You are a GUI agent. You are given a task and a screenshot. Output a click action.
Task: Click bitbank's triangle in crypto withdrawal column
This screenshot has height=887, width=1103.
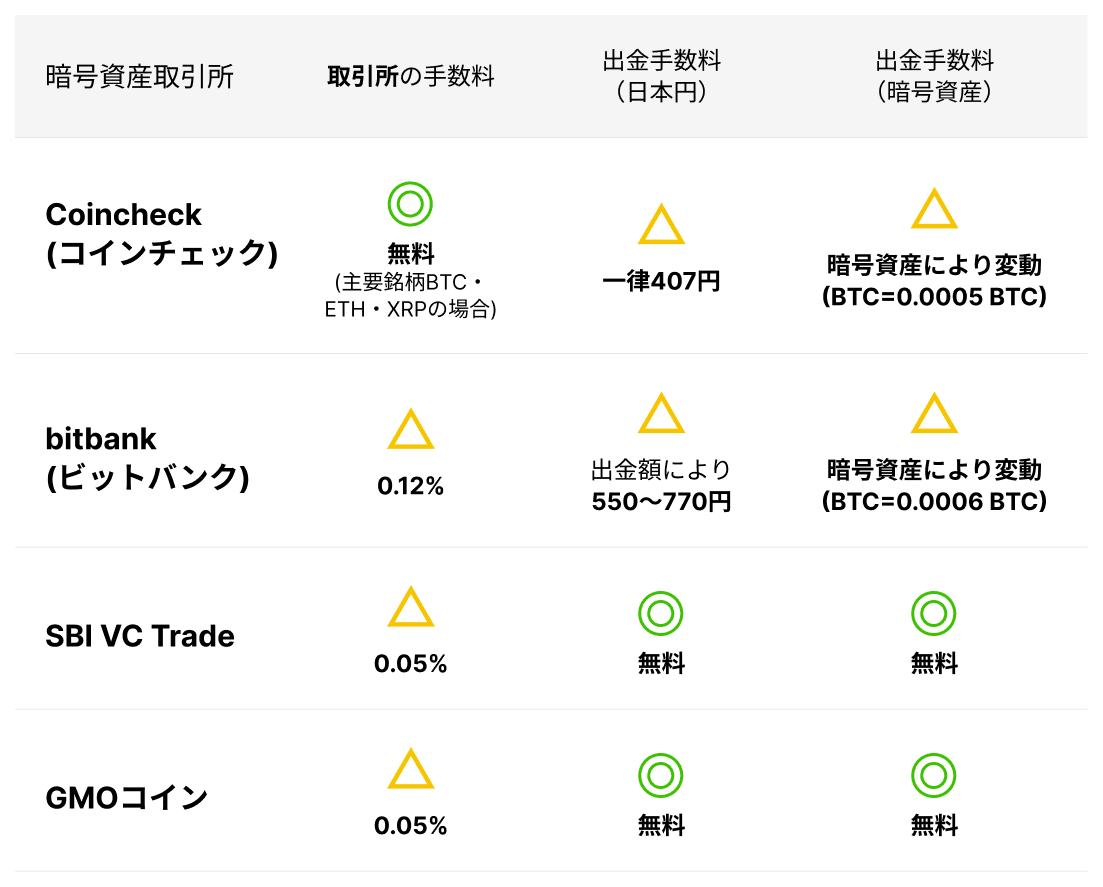934,415
